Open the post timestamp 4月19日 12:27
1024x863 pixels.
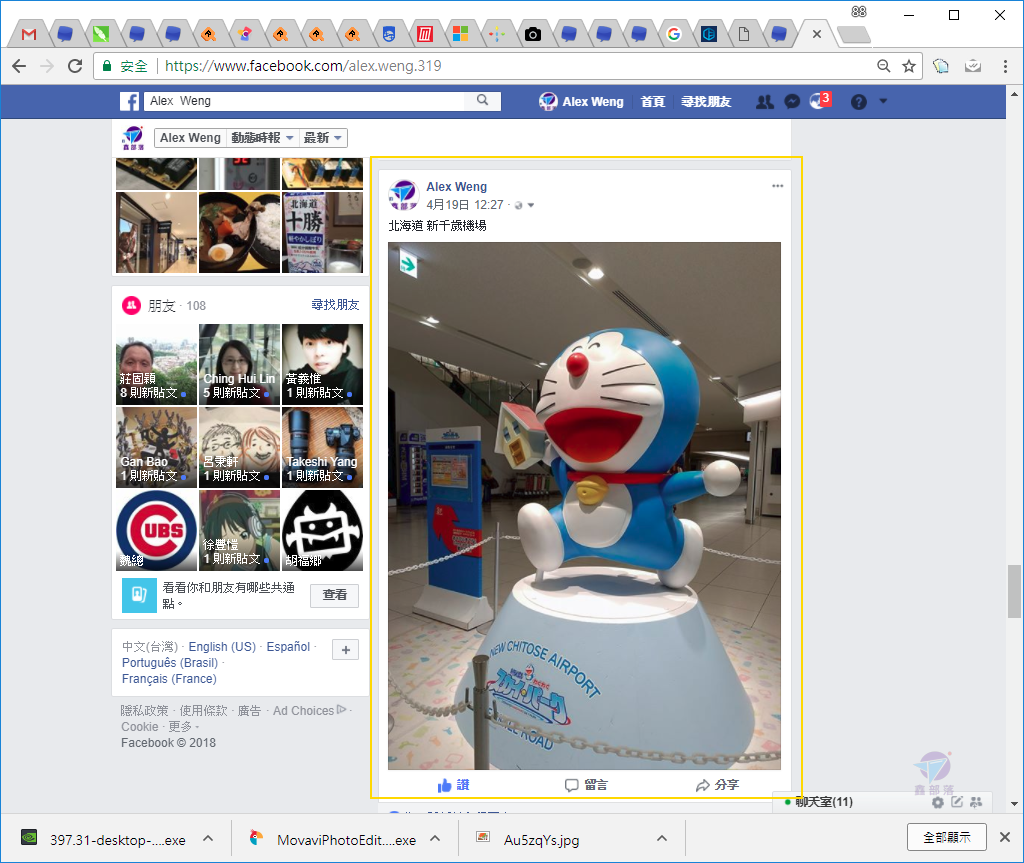point(465,205)
